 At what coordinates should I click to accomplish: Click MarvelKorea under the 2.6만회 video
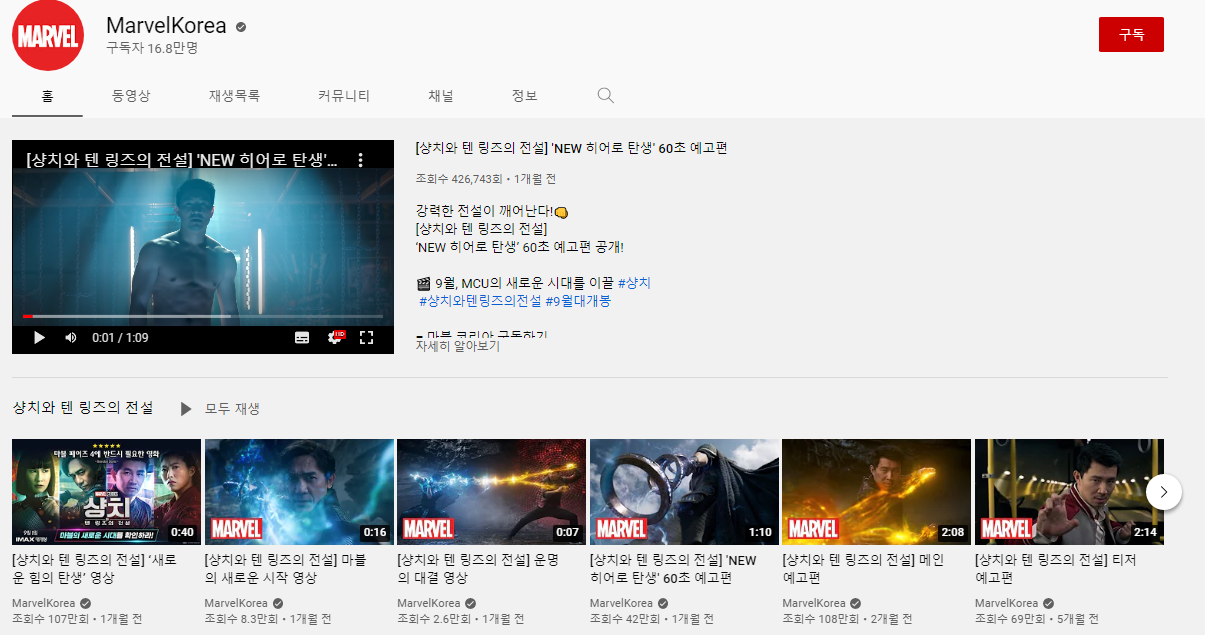coord(429,604)
